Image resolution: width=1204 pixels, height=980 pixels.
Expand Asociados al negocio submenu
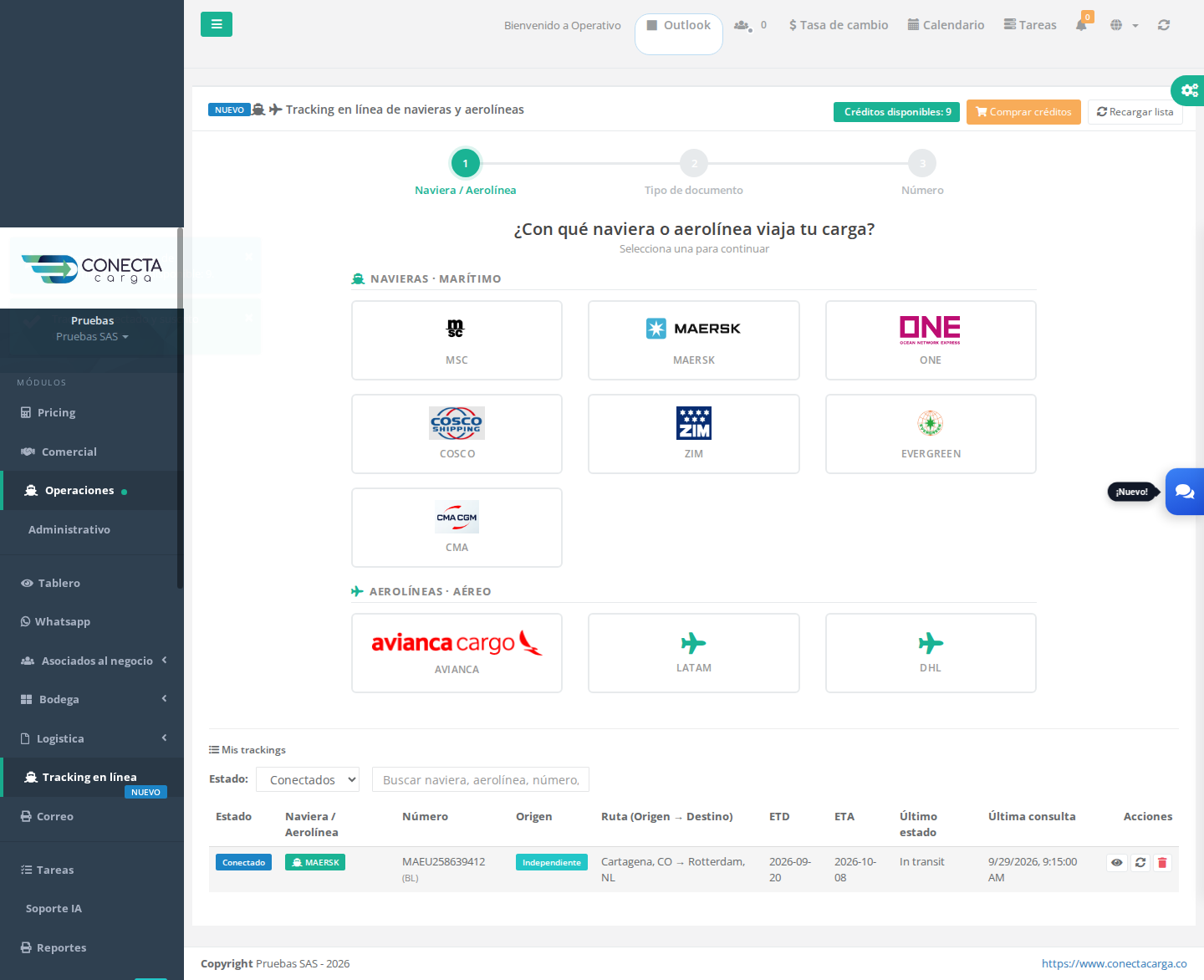[92, 661]
